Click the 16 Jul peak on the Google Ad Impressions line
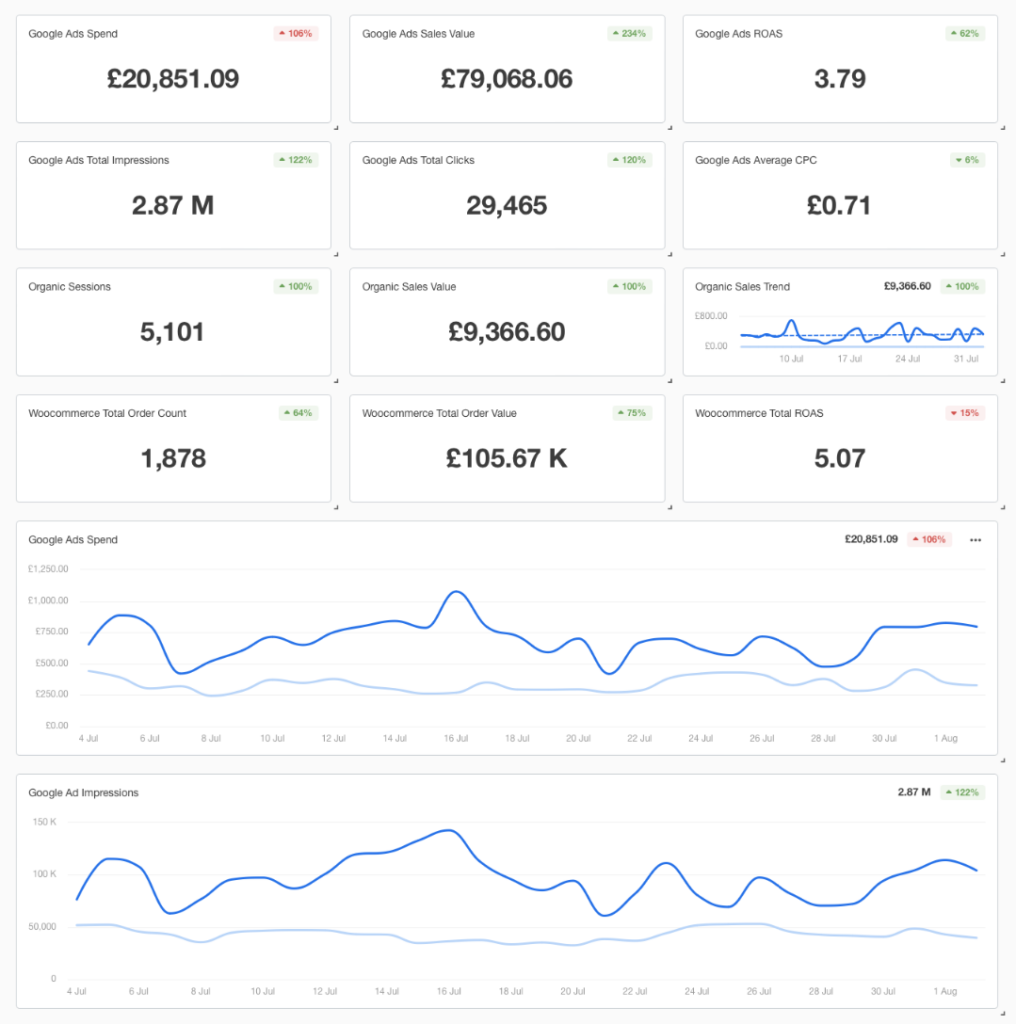 (449, 831)
